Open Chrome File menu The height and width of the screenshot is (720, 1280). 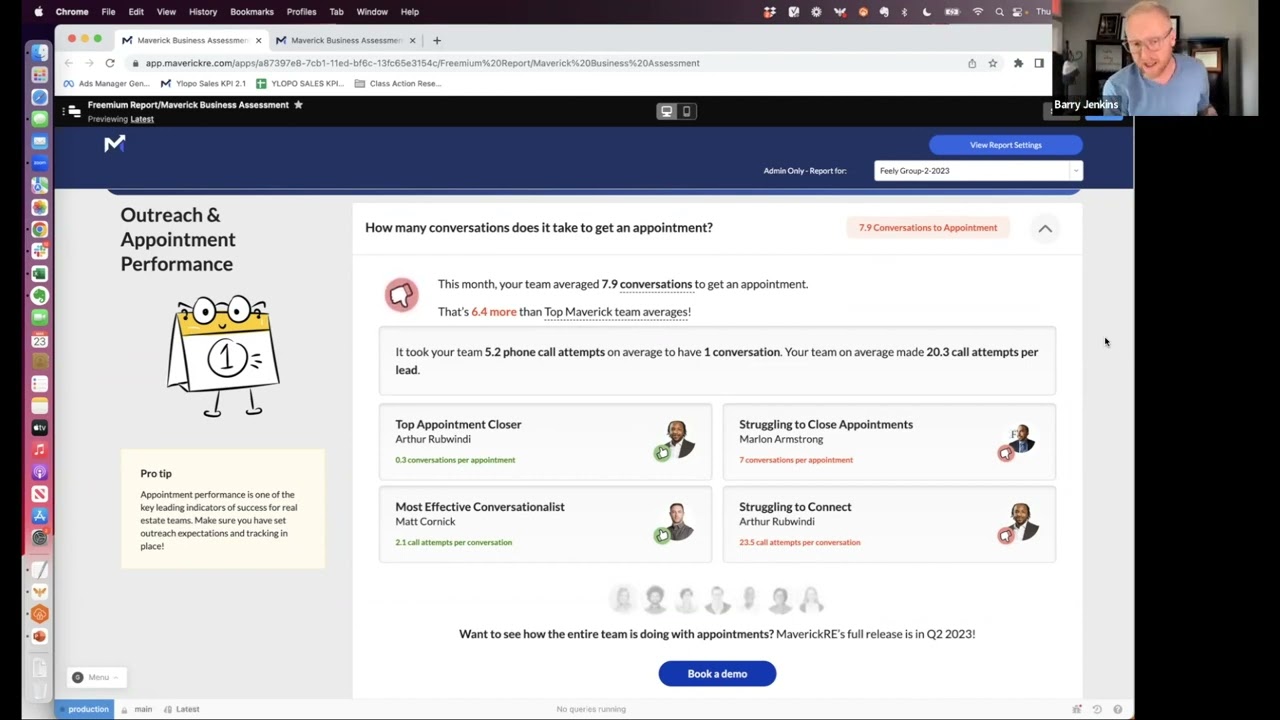click(108, 11)
